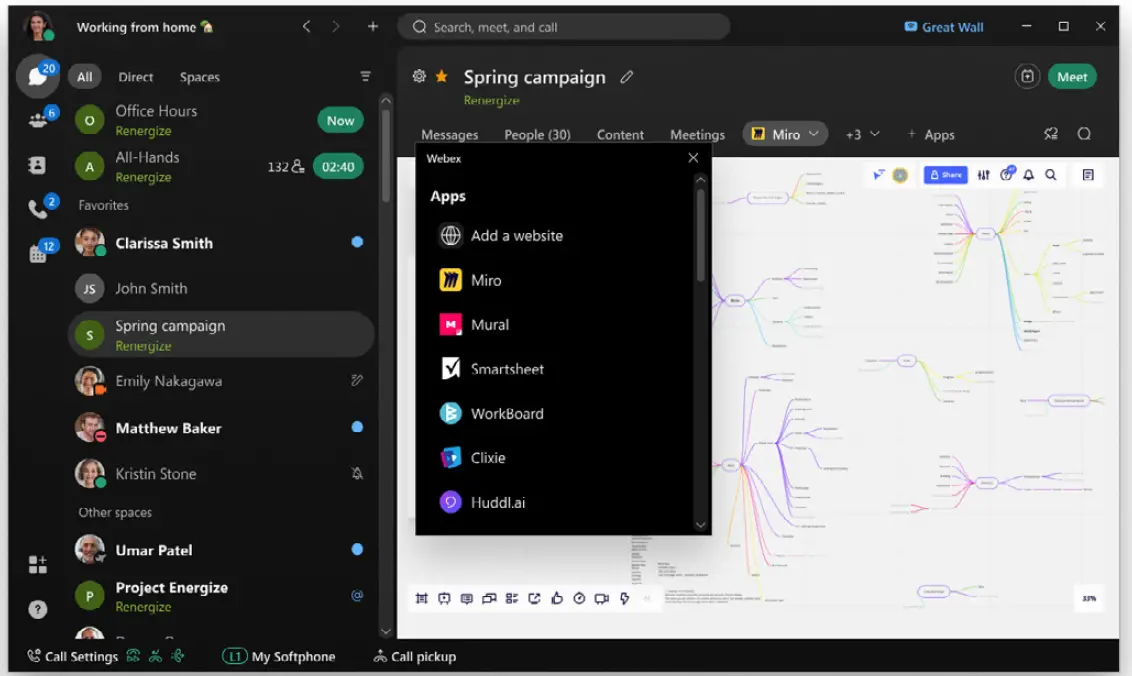The height and width of the screenshot is (676, 1132).
Task: Open the filter icon above the spaces list
Action: pos(365,76)
